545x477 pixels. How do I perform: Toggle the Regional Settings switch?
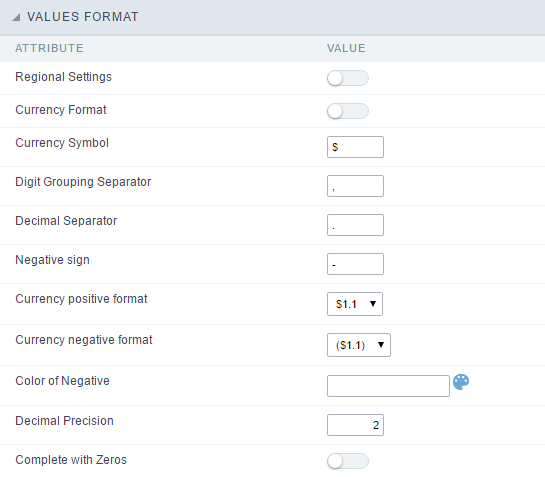point(348,78)
